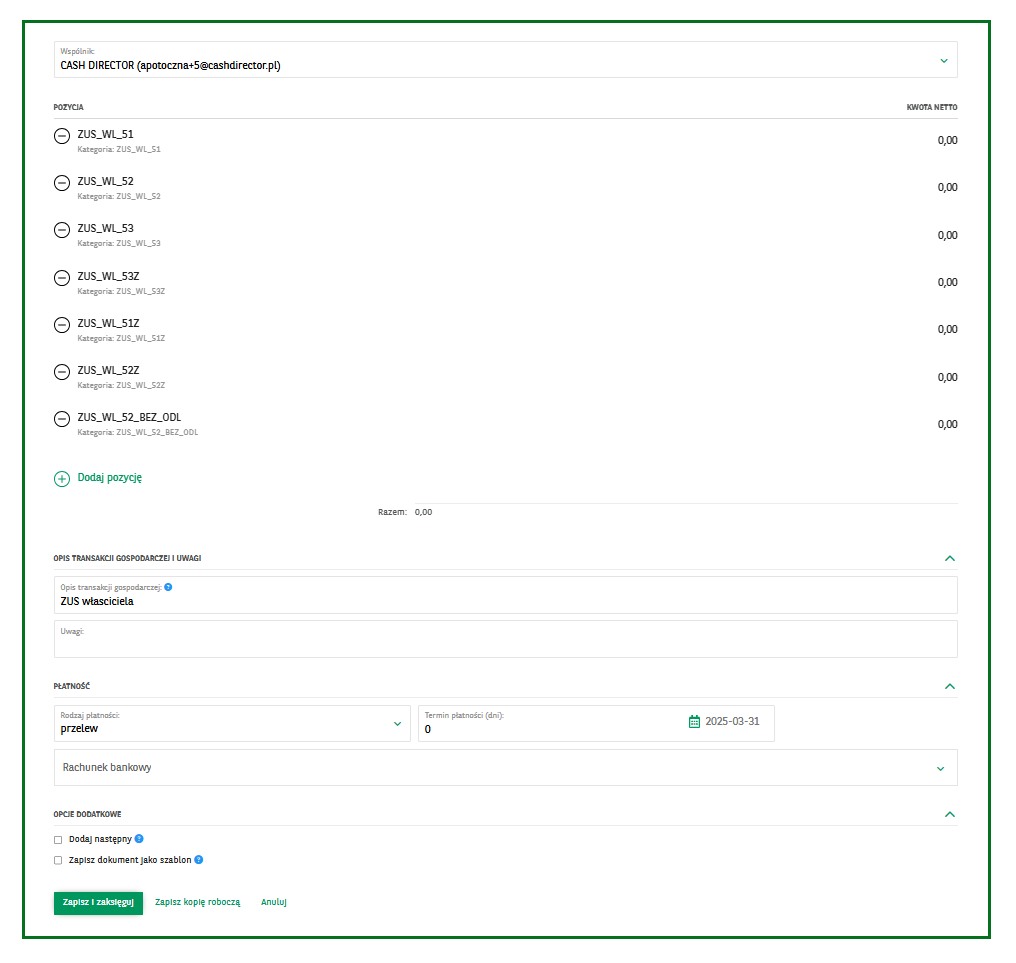1016x963 pixels.
Task: Click Kategoria: ZUS_WL_52_BEZ_ODL subtitle
Action: 138,432
